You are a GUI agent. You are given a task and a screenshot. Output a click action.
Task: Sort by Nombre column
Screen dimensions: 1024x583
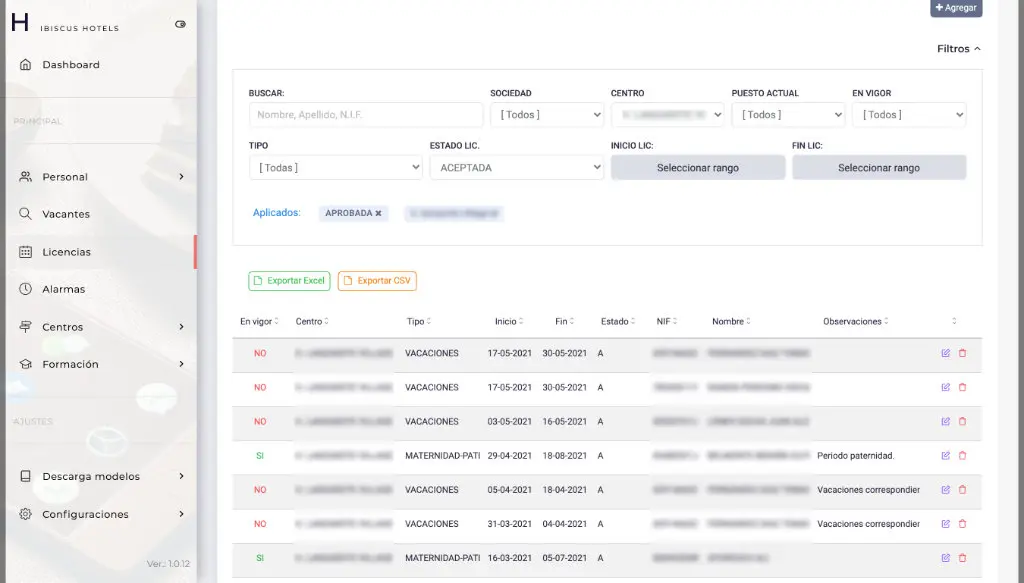[x=731, y=321]
